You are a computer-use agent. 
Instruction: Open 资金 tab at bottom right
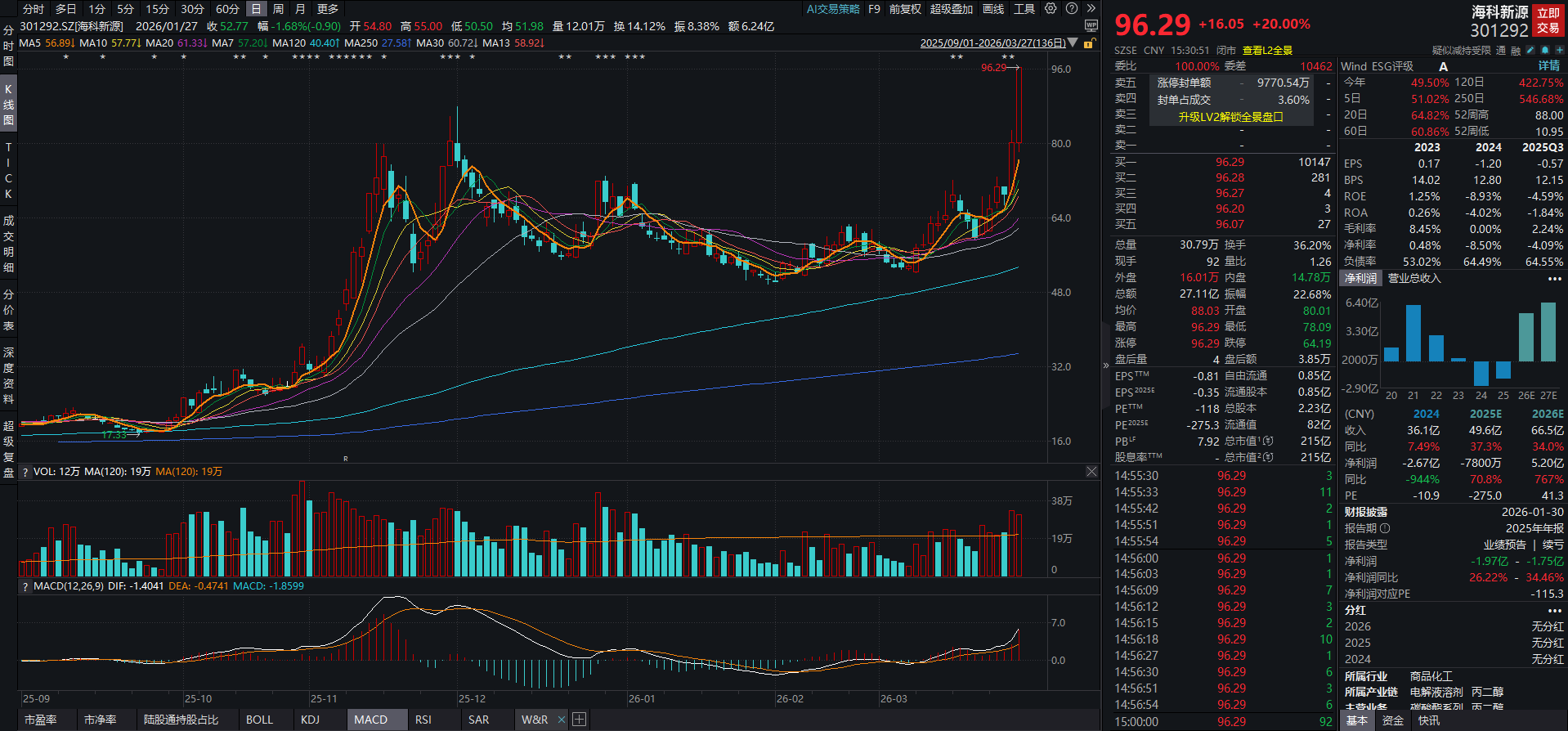coord(1393,720)
